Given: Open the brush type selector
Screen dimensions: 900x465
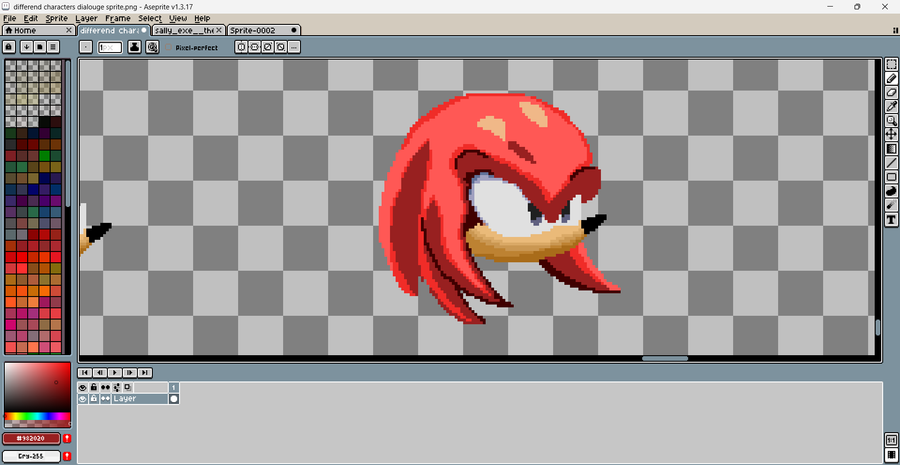Looking at the screenshot, I should tap(86, 47).
